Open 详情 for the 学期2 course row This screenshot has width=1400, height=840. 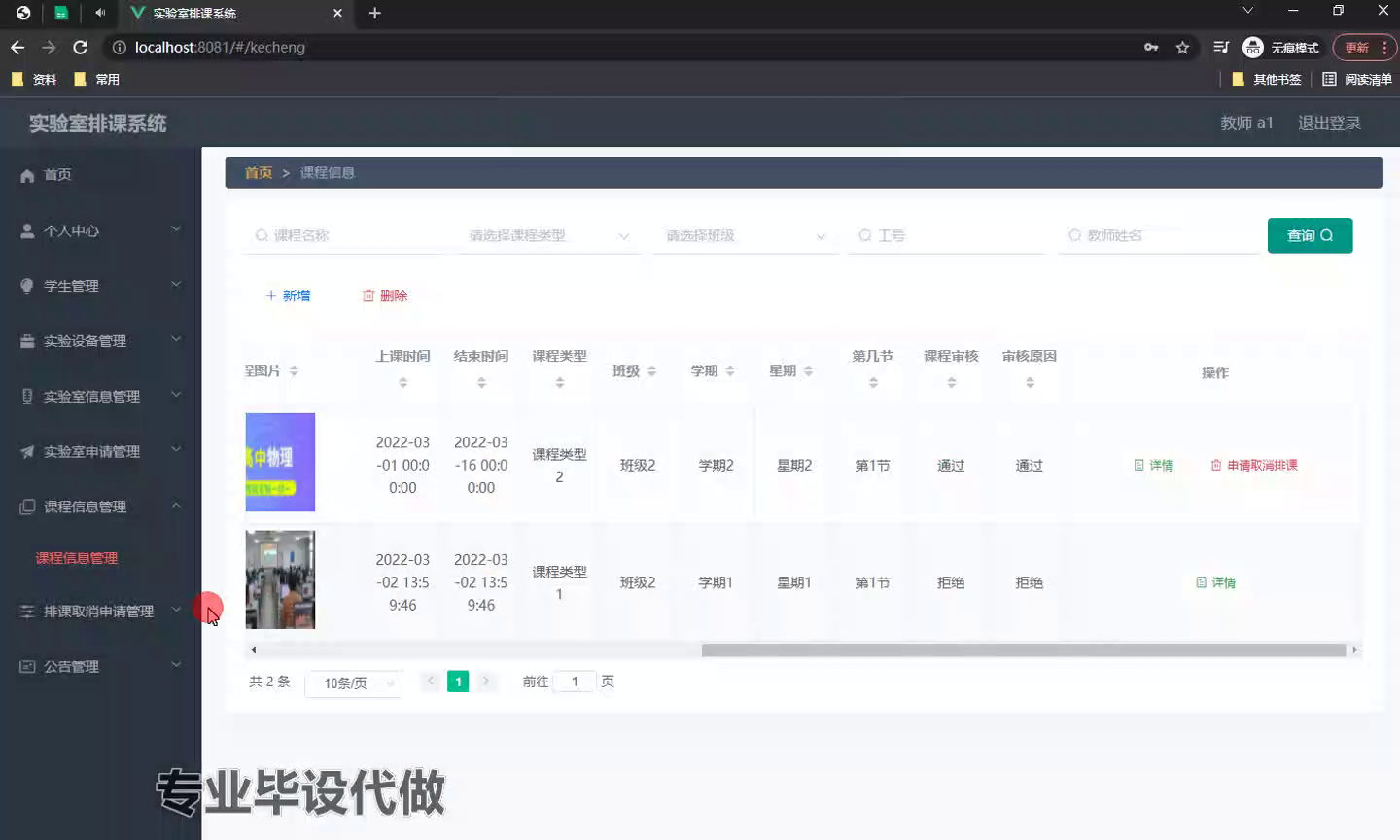click(1154, 466)
